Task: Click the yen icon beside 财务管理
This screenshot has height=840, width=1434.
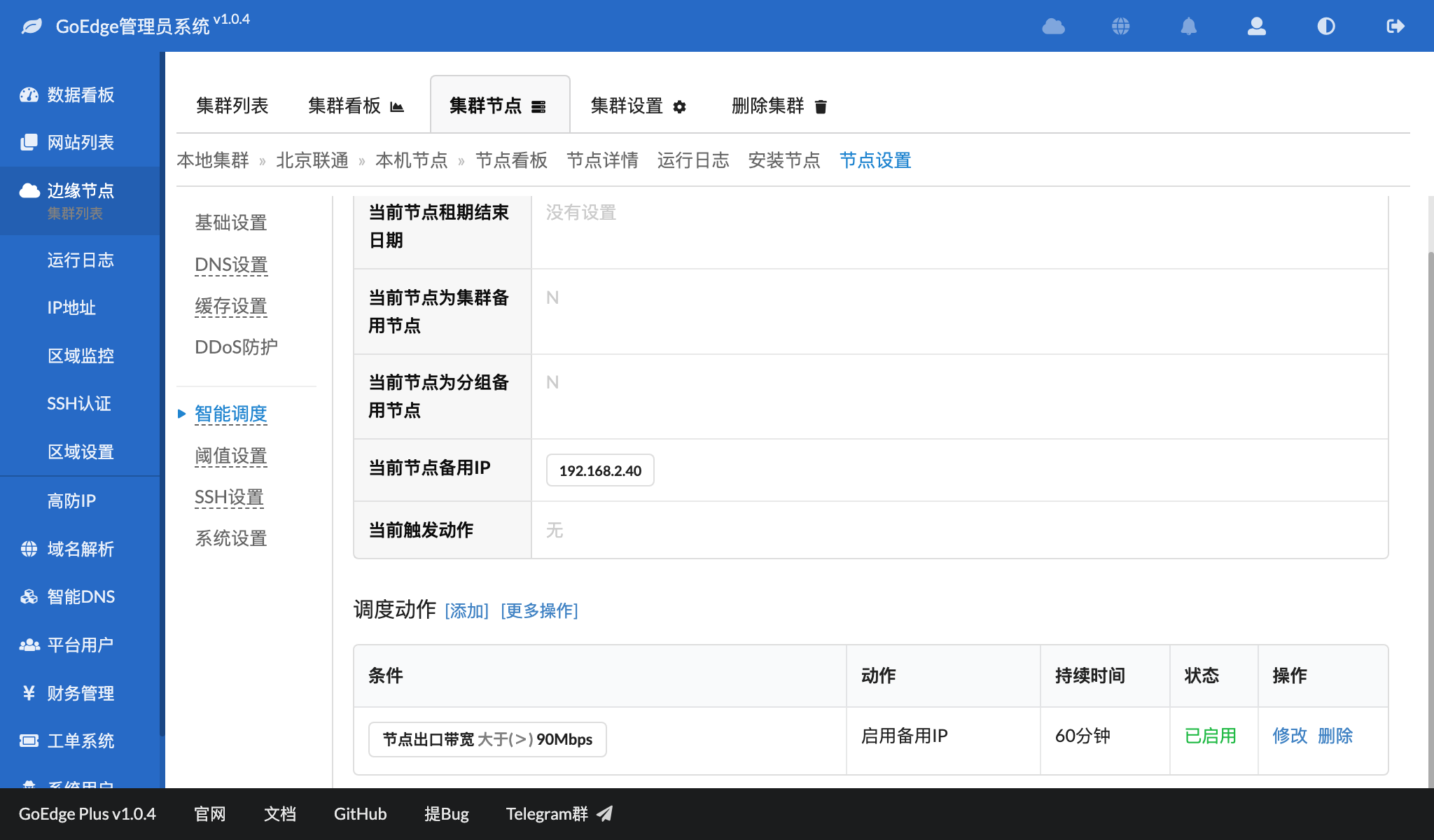Action: (x=29, y=693)
